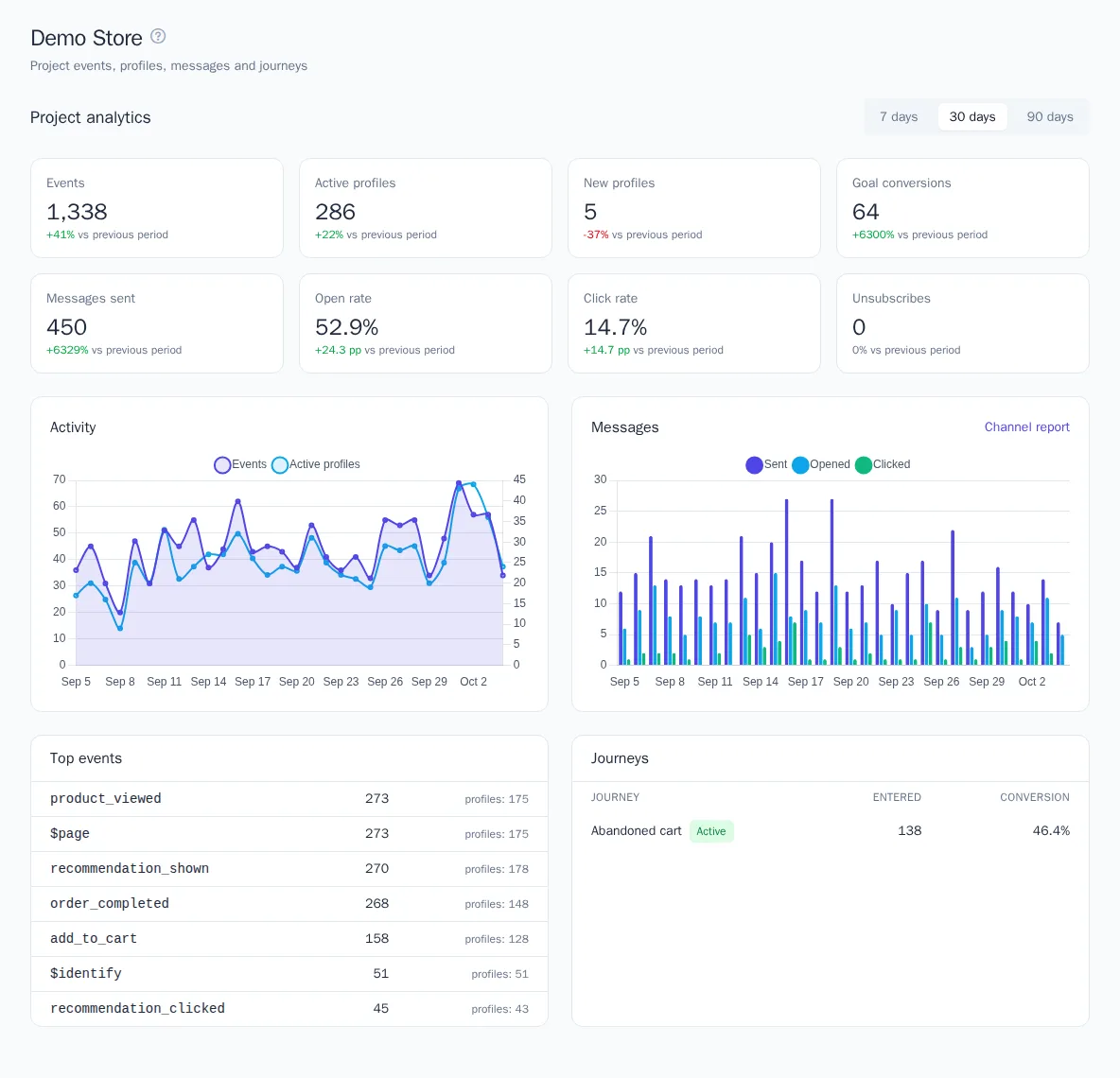Viewport: 1120px width, 1078px height.
Task: Toggle the Active profiles legend item
Action: tap(316, 464)
